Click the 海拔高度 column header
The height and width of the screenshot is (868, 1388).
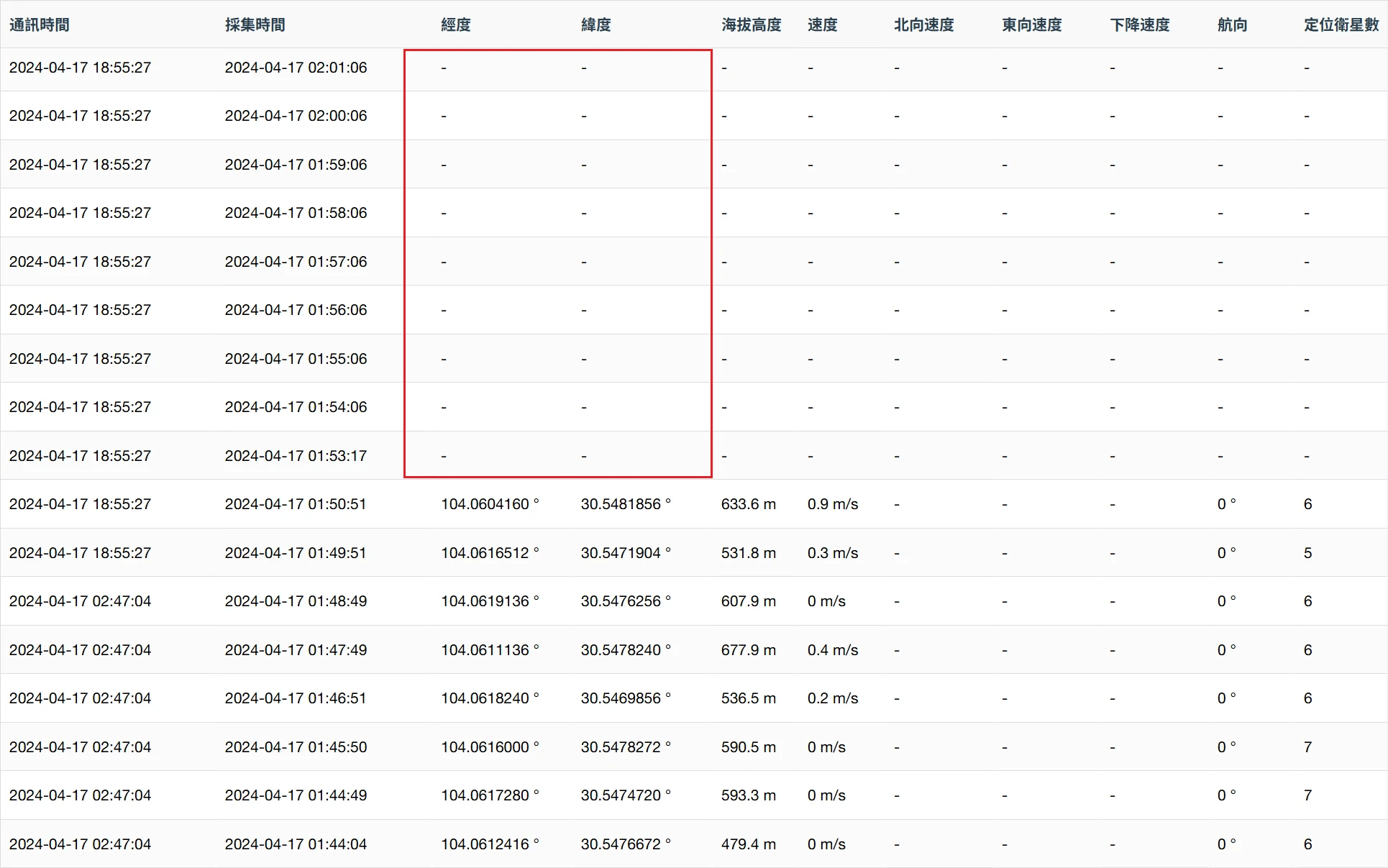(x=752, y=25)
